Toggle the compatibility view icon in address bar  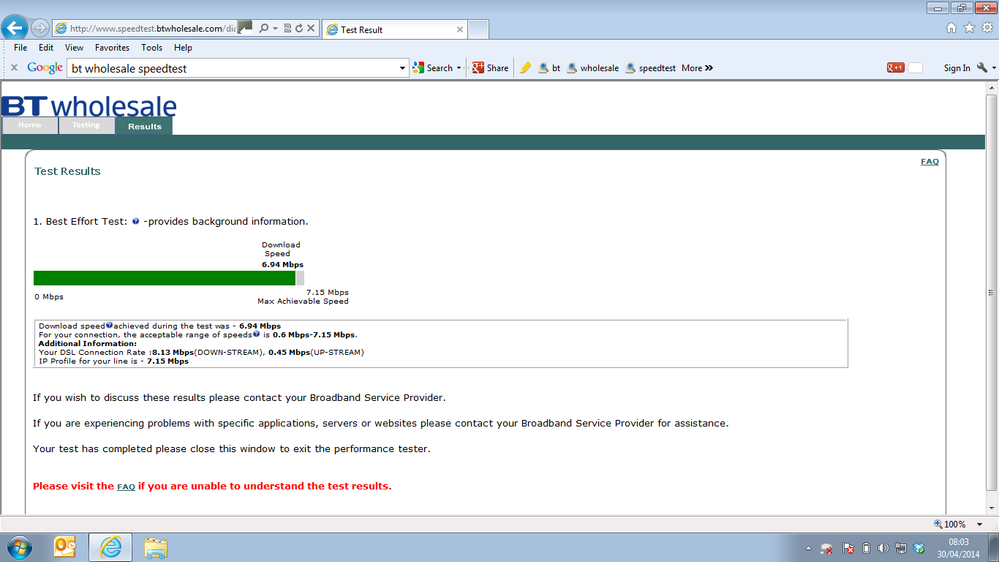click(287, 28)
